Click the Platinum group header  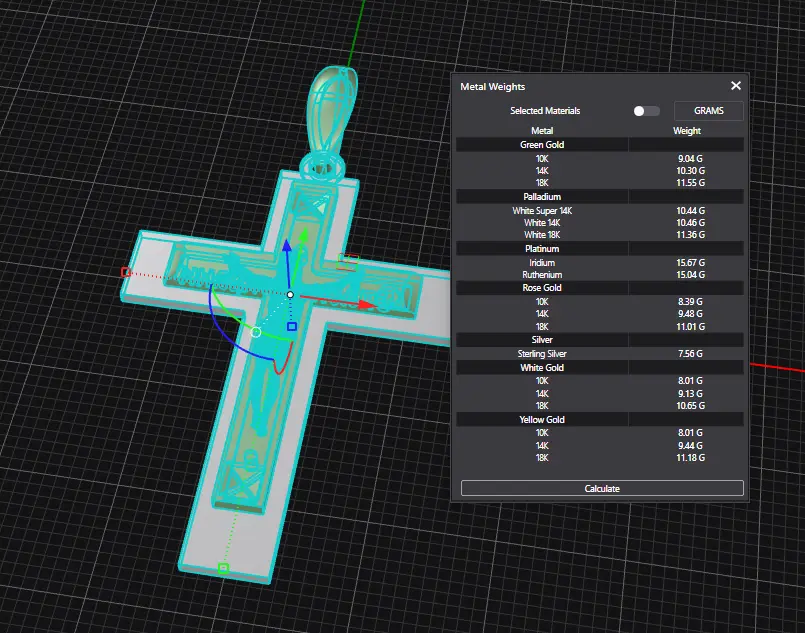542,249
